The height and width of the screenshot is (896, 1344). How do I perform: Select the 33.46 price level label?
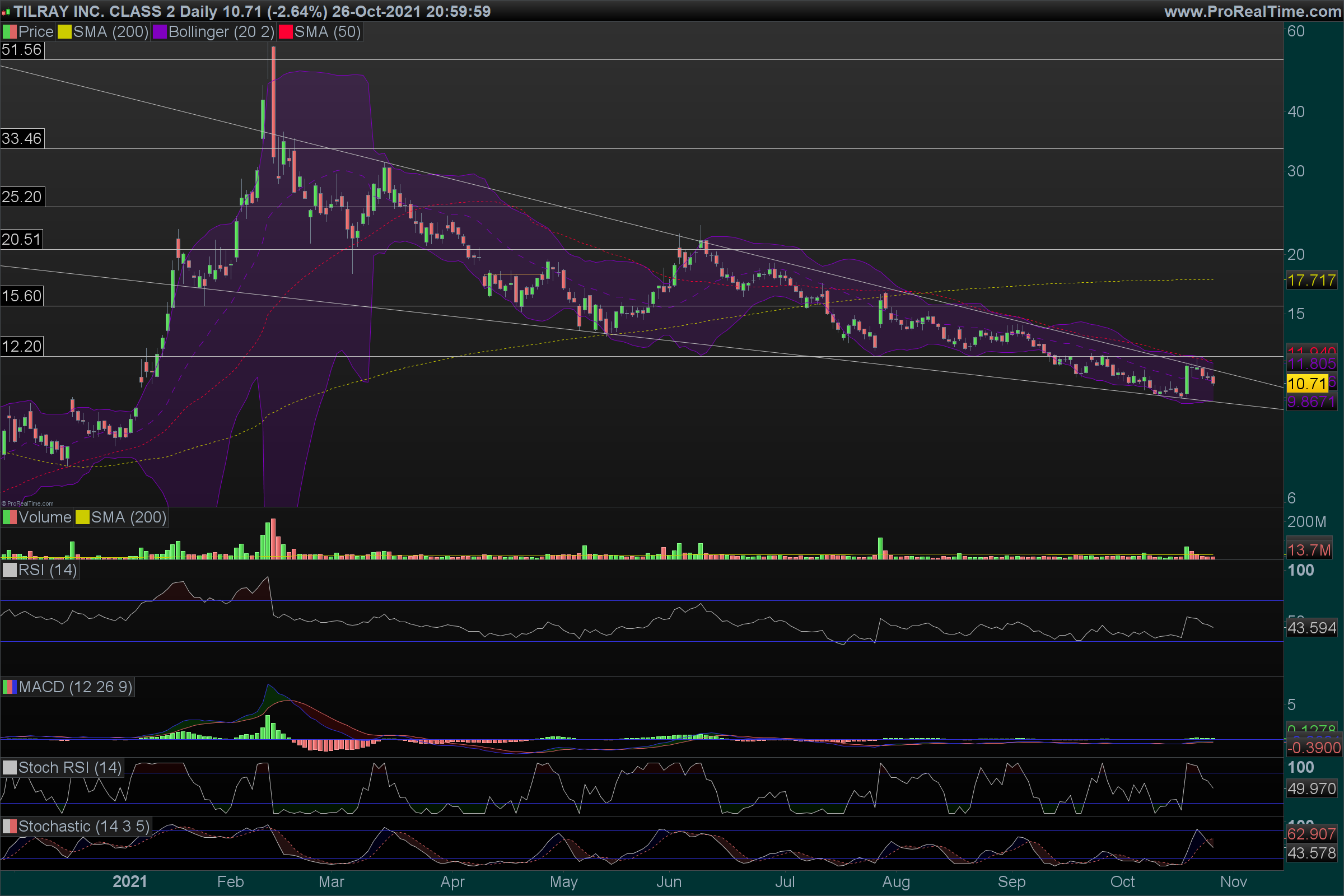(22, 139)
